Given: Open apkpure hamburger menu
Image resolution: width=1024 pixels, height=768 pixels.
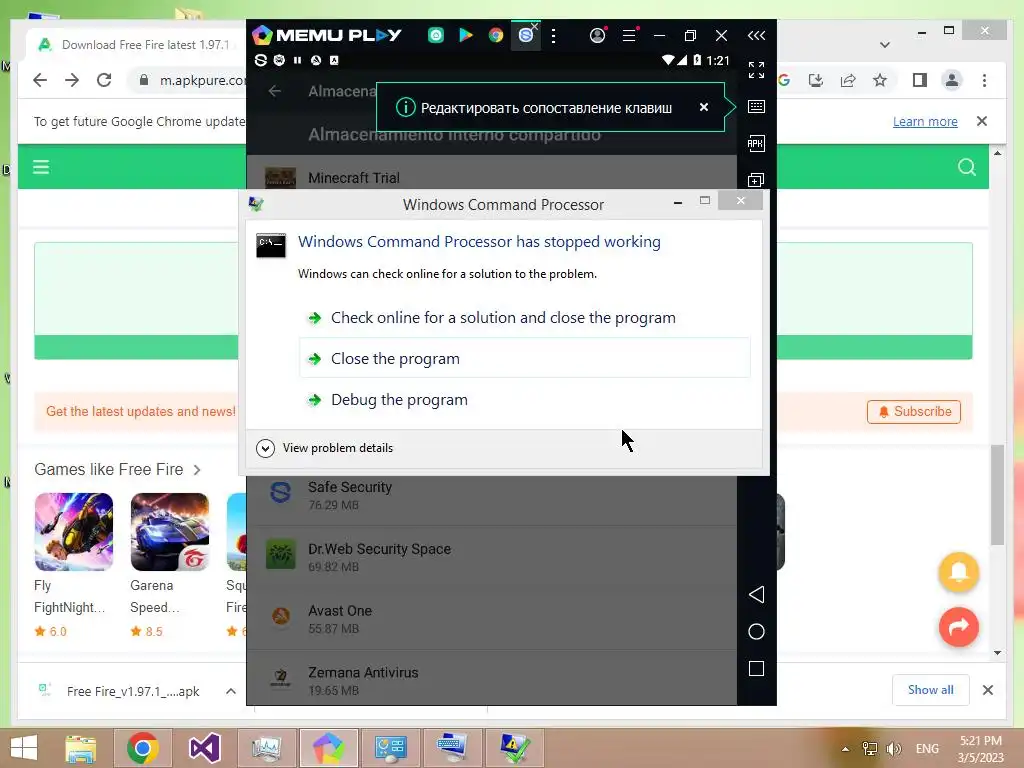Looking at the screenshot, I should [x=41, y=167].
